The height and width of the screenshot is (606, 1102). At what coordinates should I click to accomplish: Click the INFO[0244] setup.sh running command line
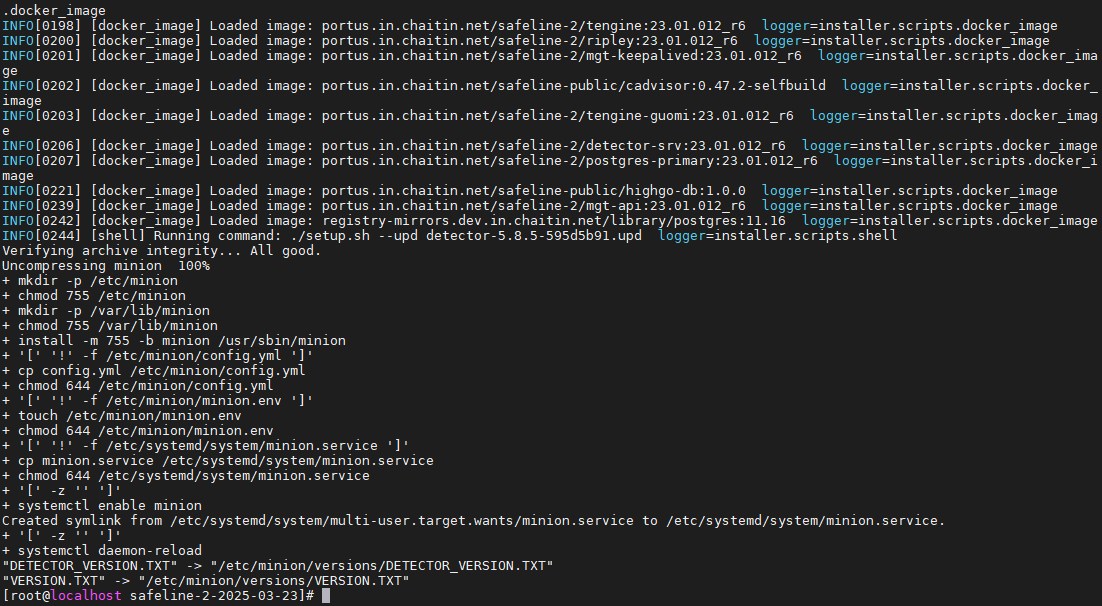450,236
